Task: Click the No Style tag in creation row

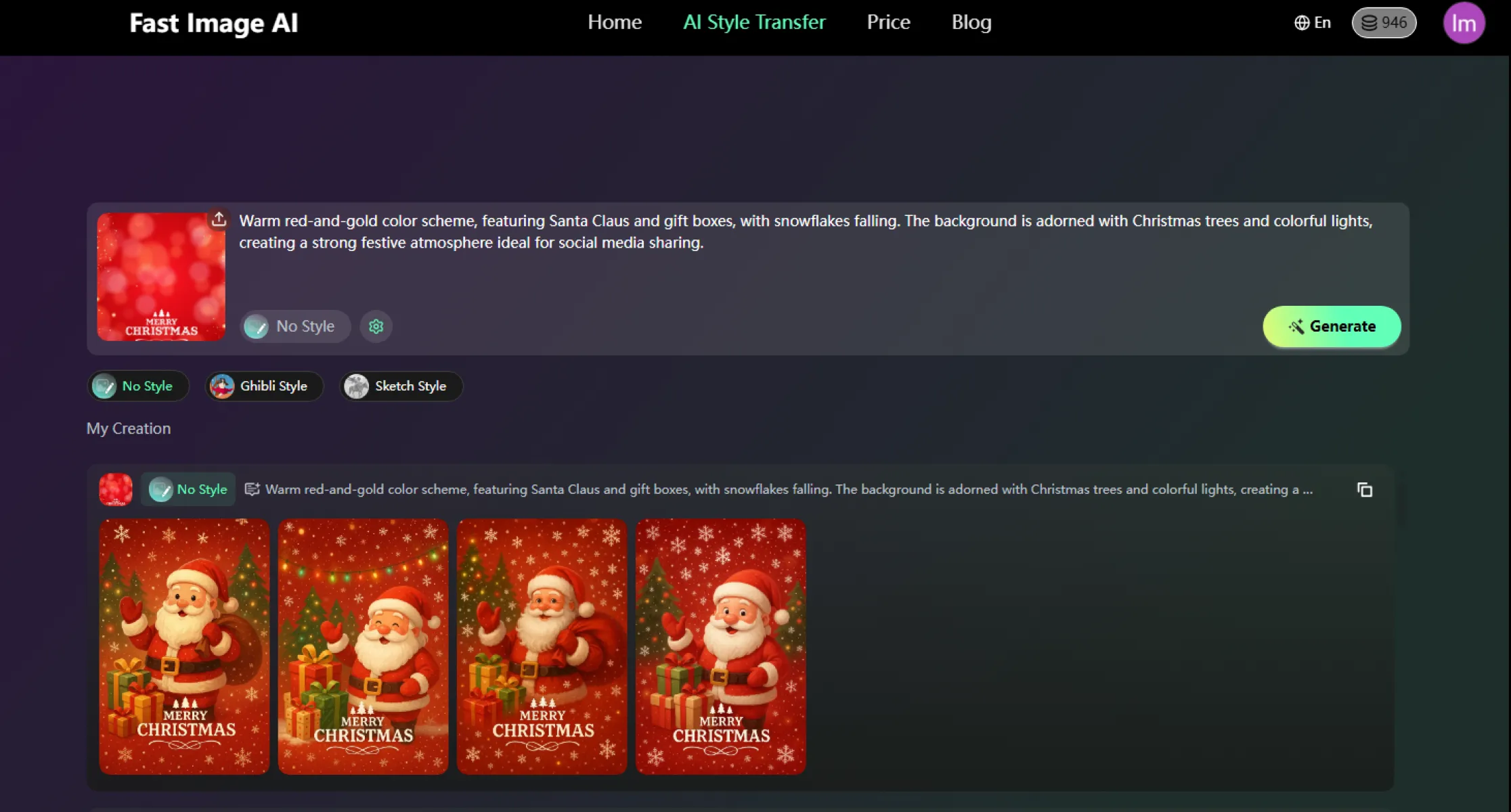Action: 188,489
